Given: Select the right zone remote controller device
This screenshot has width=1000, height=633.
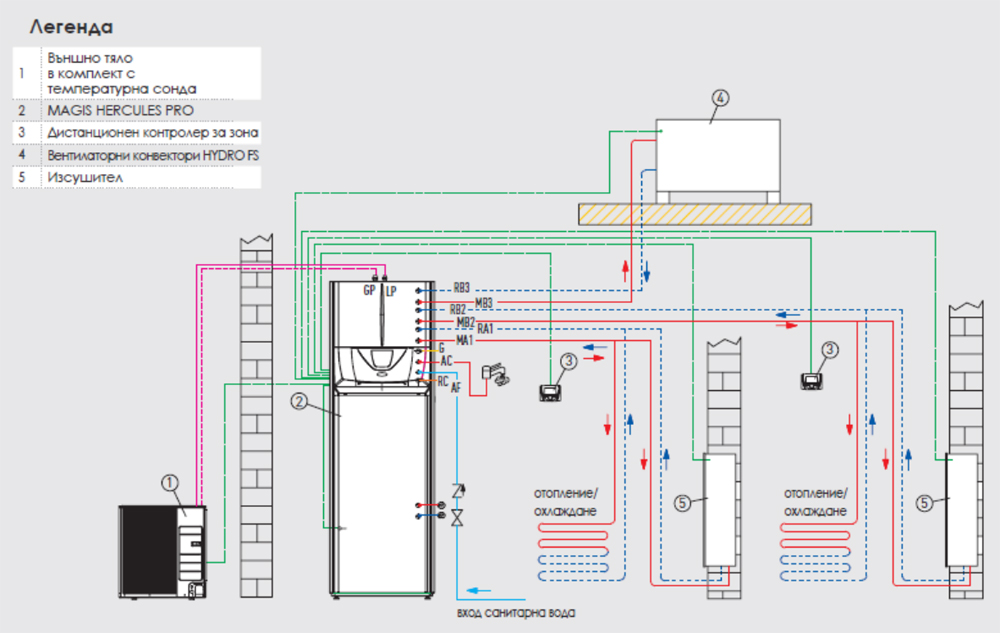Looking at the screenshot, I should tap(810, 381).
